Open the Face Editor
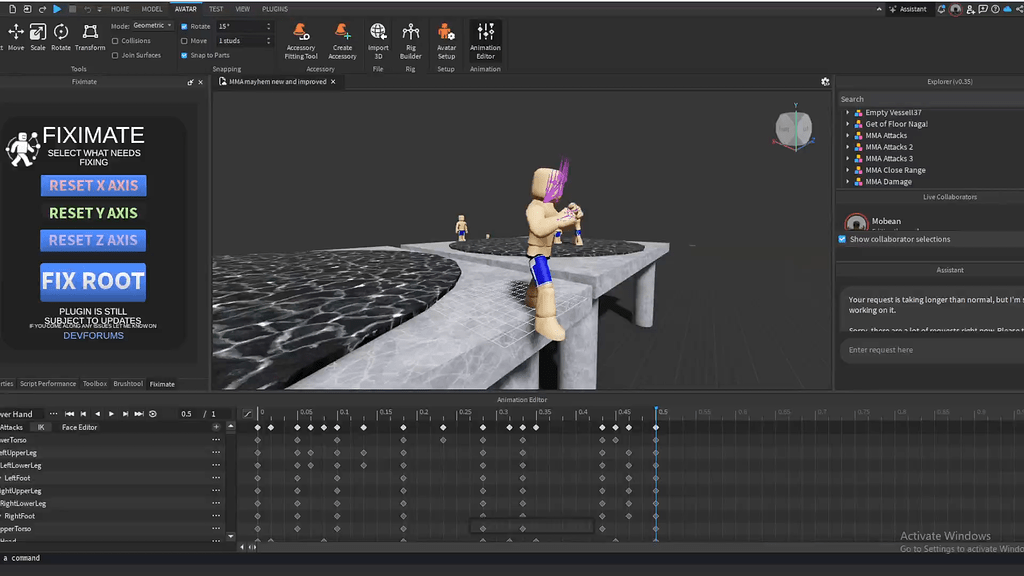 tap(80, 428)
